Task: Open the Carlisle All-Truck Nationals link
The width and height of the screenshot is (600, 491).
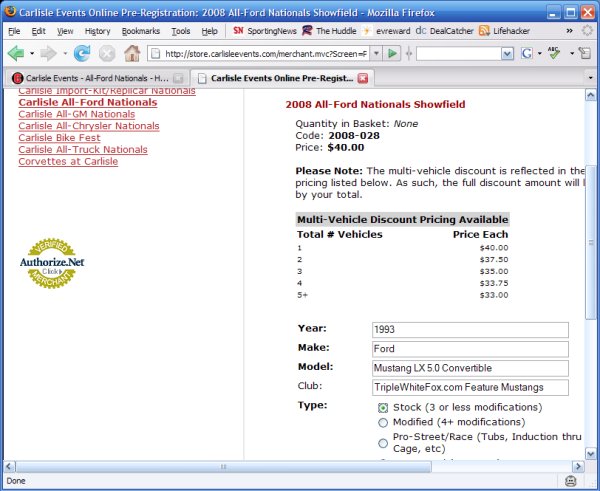Action: point(83,150)
